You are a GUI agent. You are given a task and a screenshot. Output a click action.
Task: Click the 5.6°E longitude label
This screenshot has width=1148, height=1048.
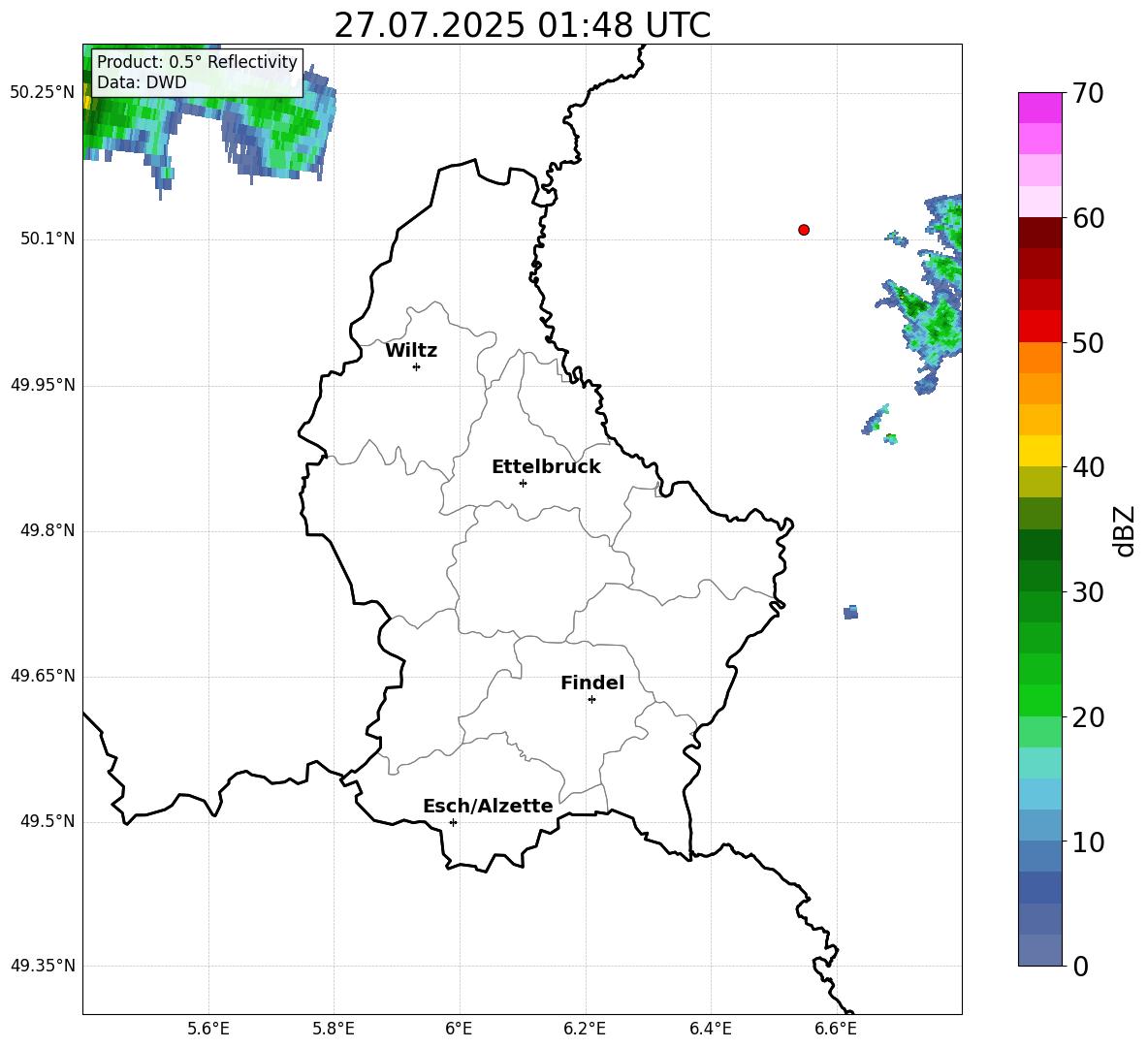pyautogui.click(x=208, y=1029)
